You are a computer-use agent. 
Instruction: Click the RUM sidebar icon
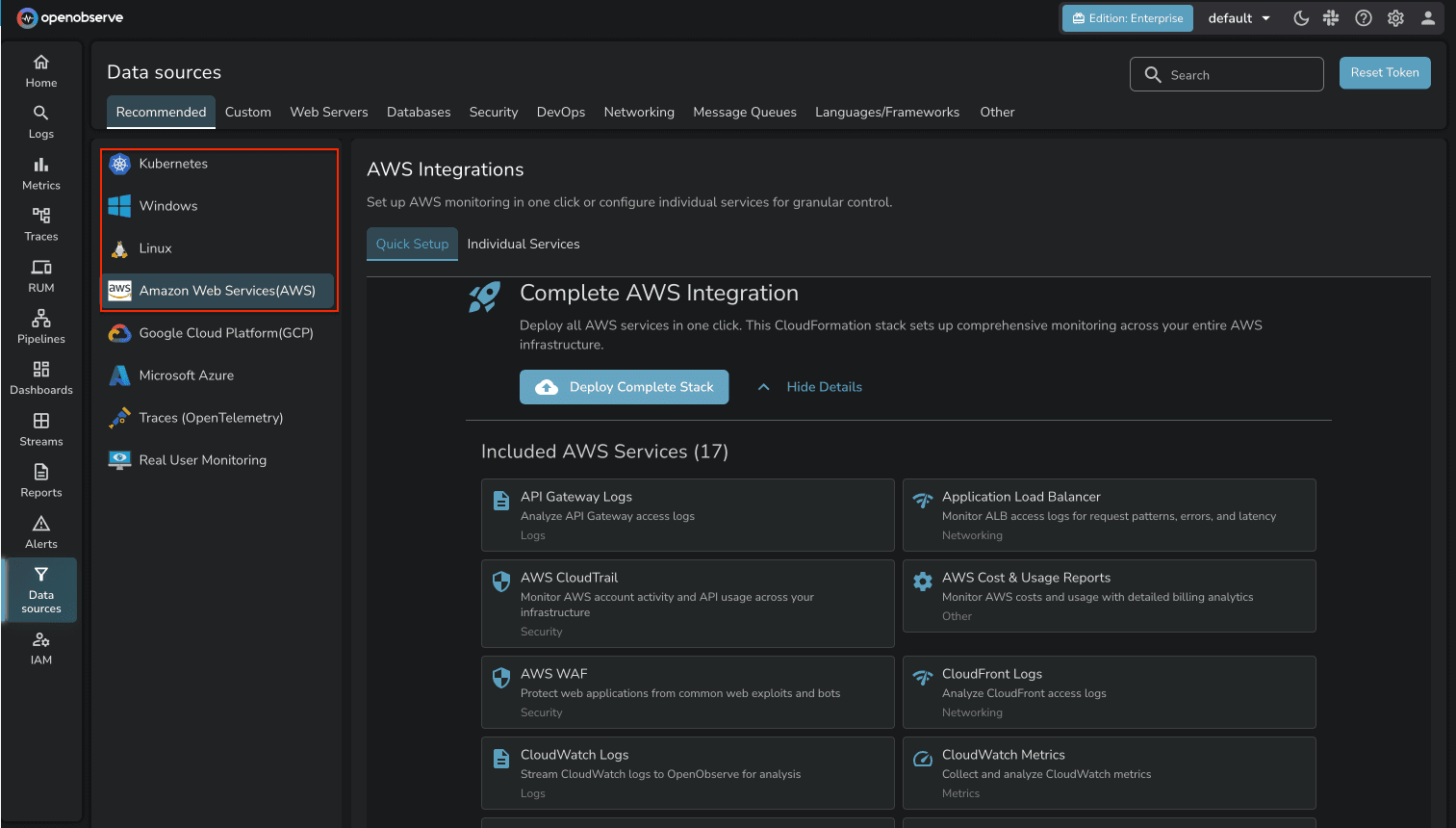(x=40, y=275)
